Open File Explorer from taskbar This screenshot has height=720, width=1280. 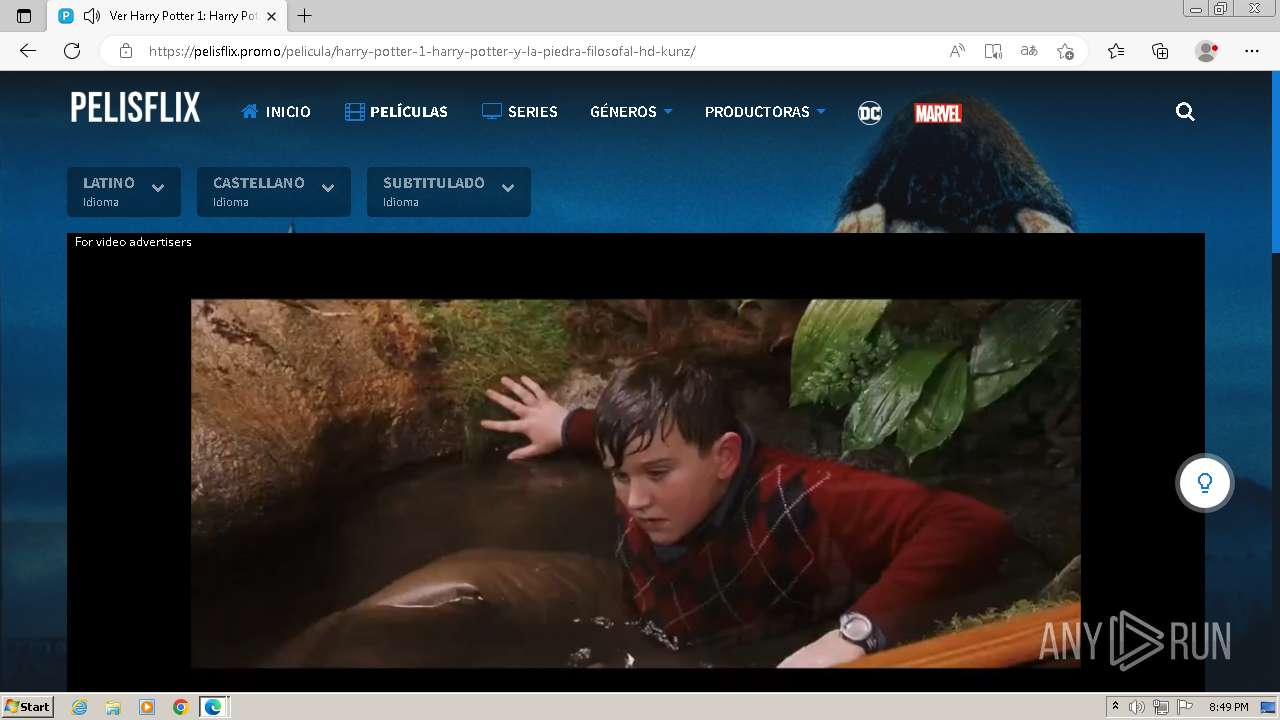coord(113,707)
